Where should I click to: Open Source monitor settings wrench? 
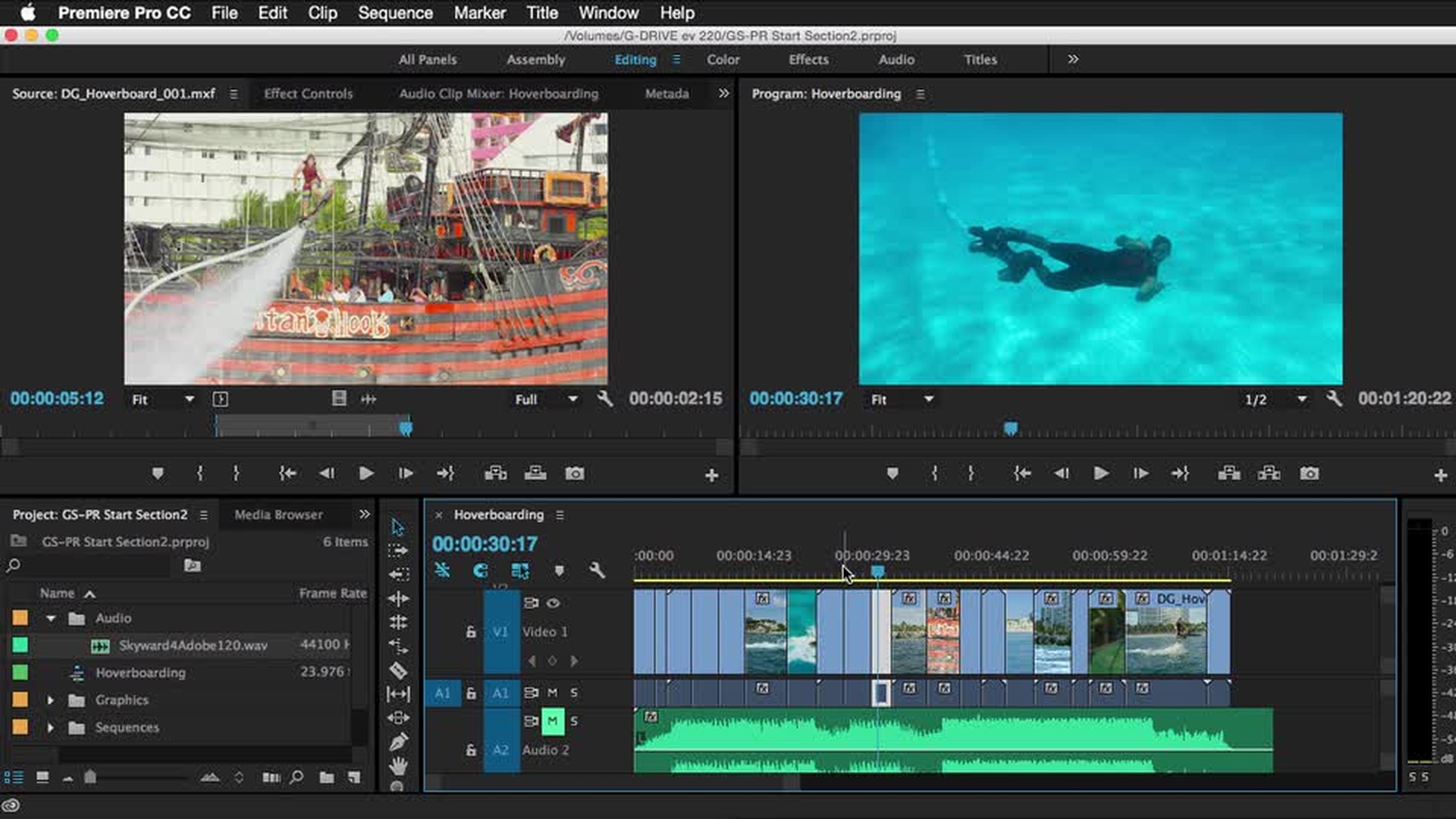tap(605, 399)
